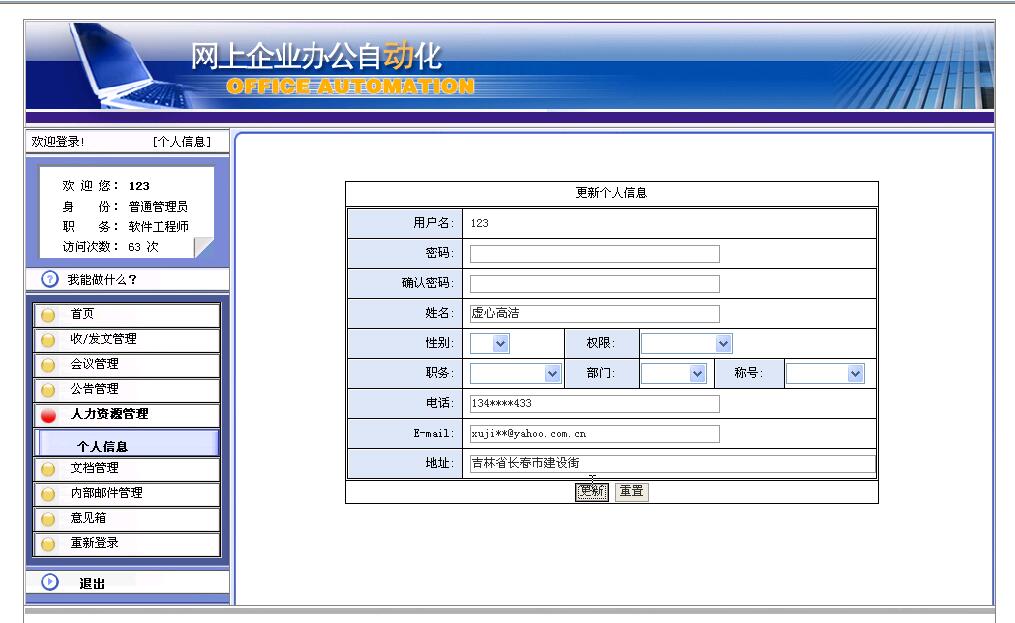Click the arrow icon beside 退出

(50, 582)
